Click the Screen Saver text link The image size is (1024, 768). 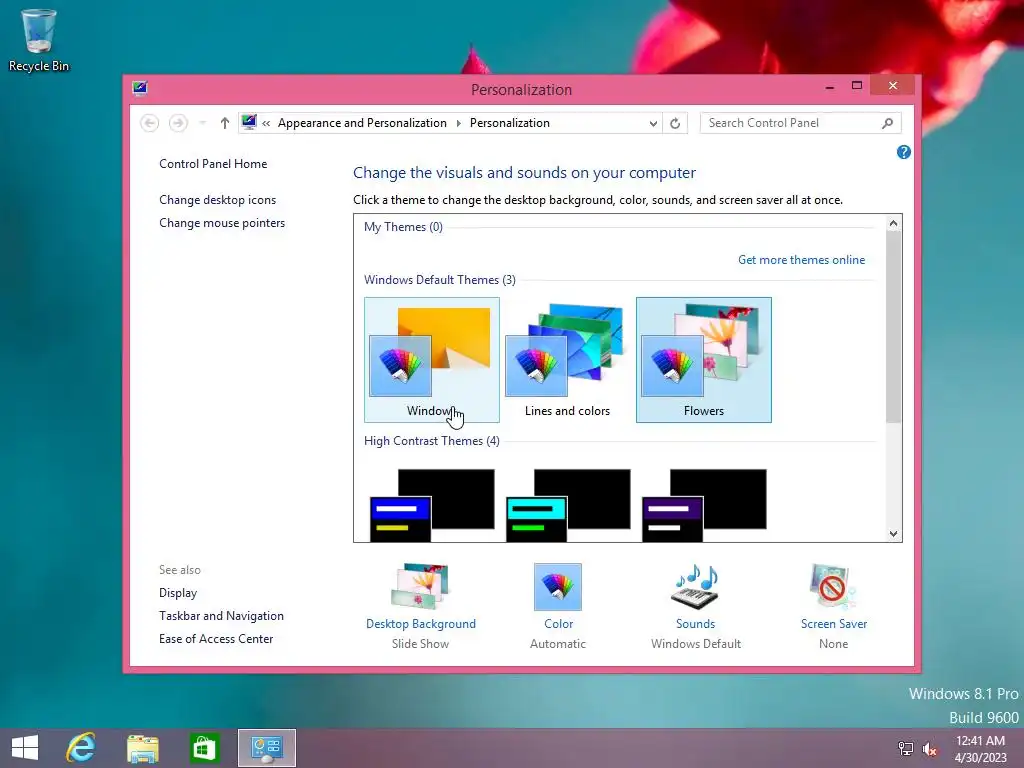pos(834,624)
